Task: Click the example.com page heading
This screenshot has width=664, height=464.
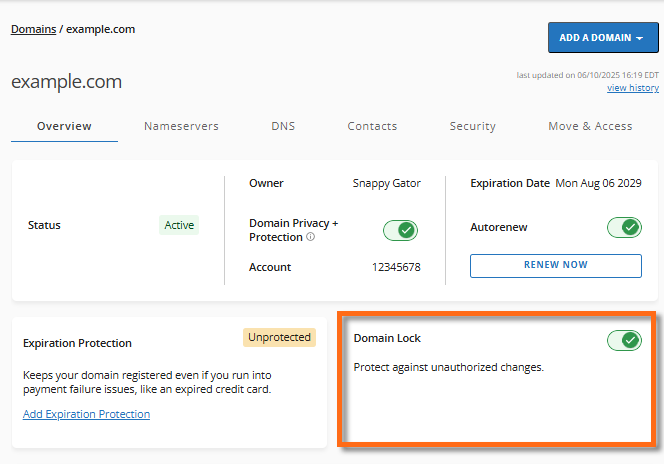Action: coord(66,82)
